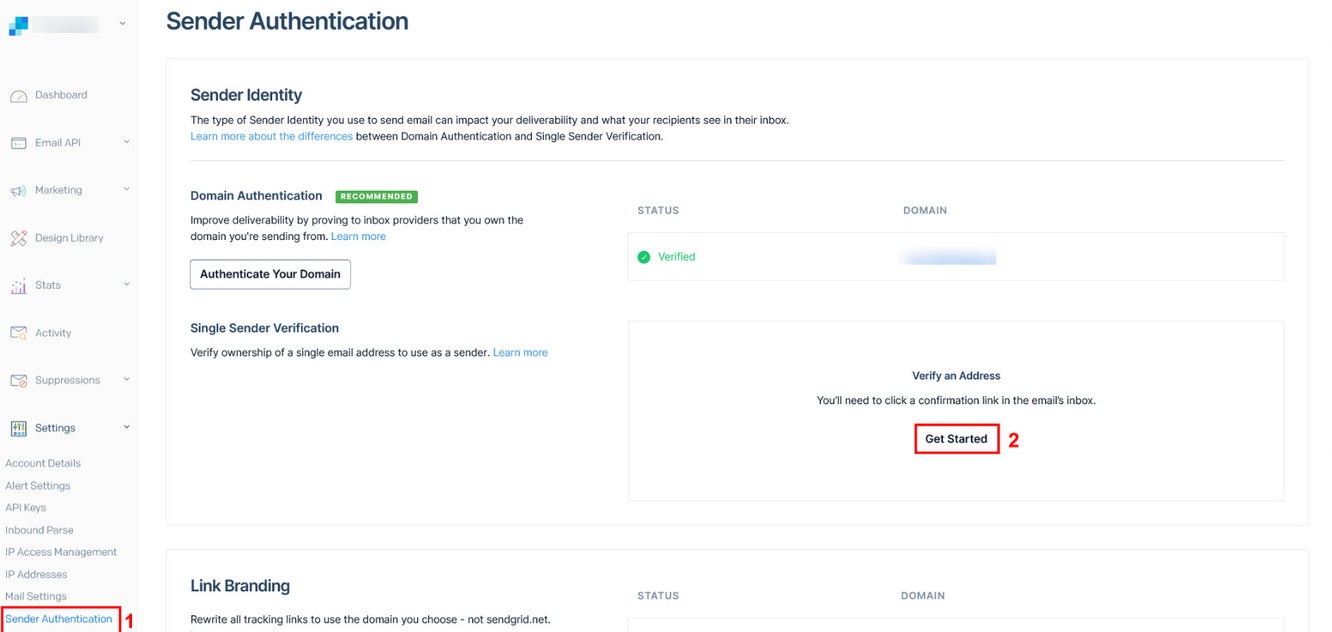The width and height of the screenshot is (1332, 632).
Task: Open the account switcher chevron beside logo
Action: tap(122, 24)
